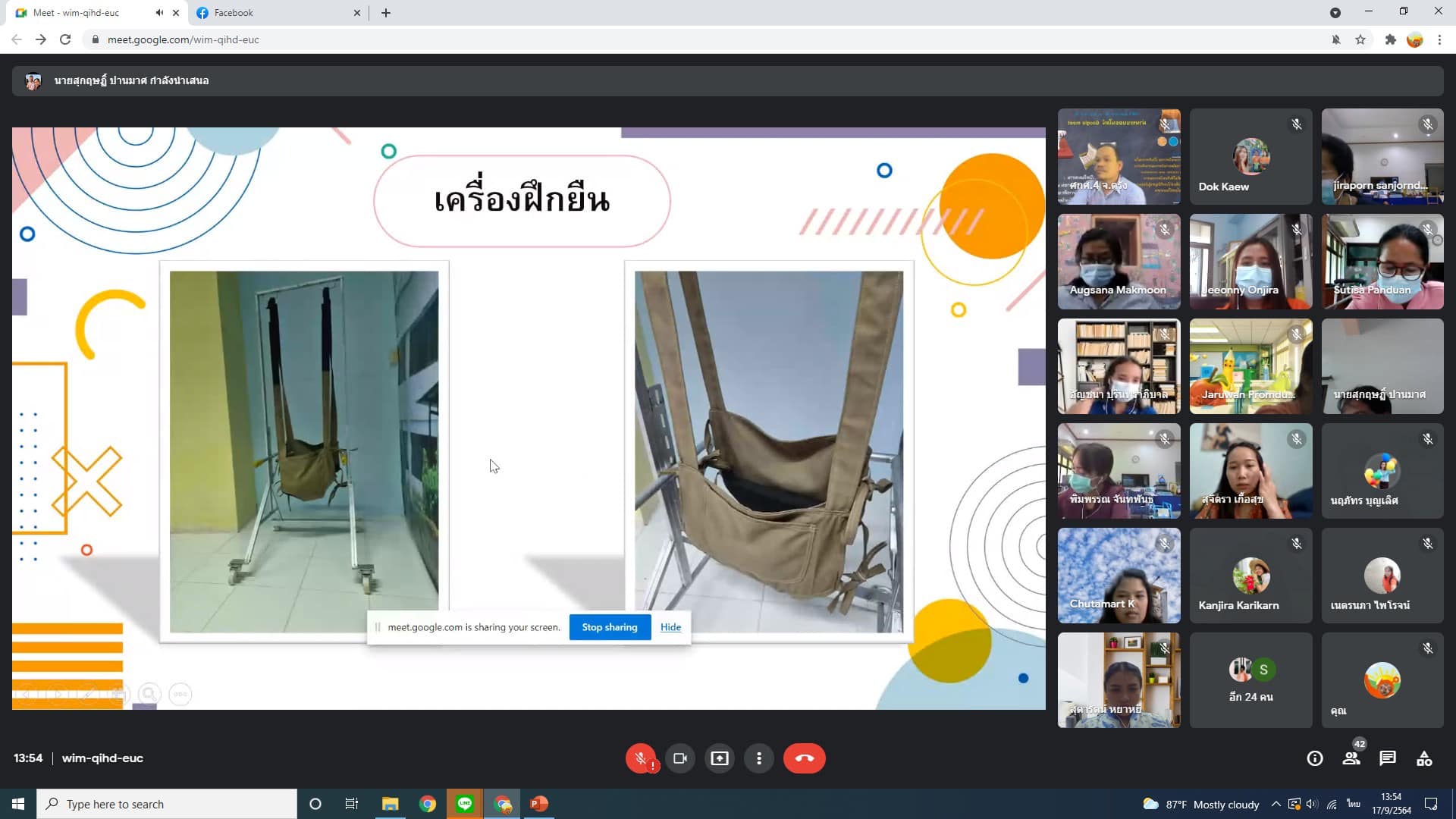Open Wi-Fi network tray icon
The height and width of the screenshot is (819, 1456).
[1332, 804]
